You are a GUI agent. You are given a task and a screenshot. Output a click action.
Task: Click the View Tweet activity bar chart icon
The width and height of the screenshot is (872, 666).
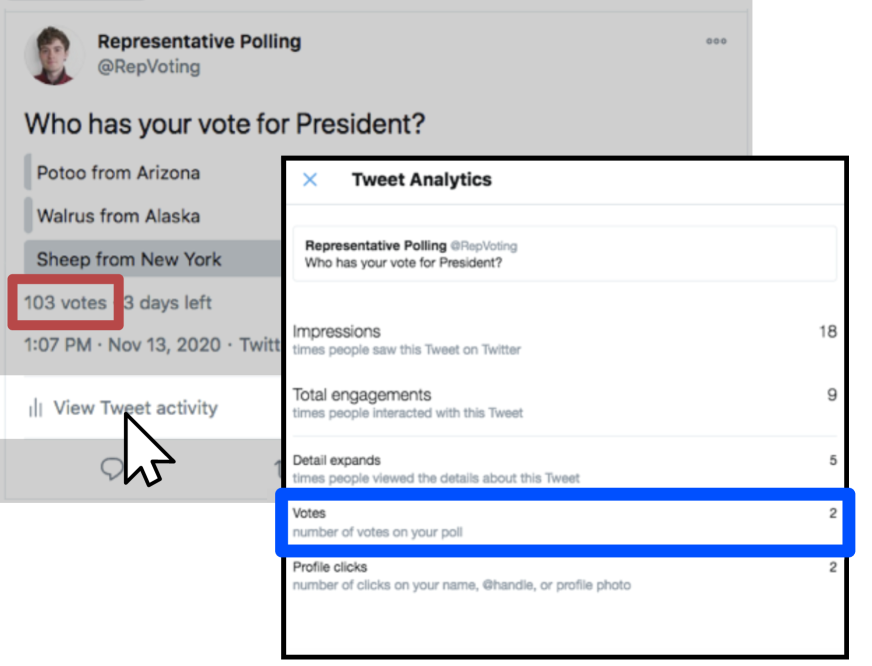click(36, 408)
